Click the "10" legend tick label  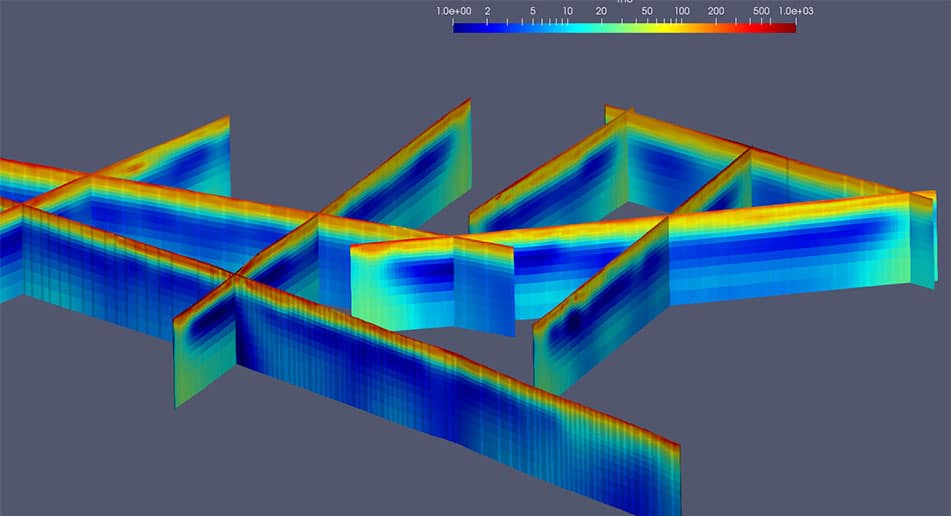[567, 11]
